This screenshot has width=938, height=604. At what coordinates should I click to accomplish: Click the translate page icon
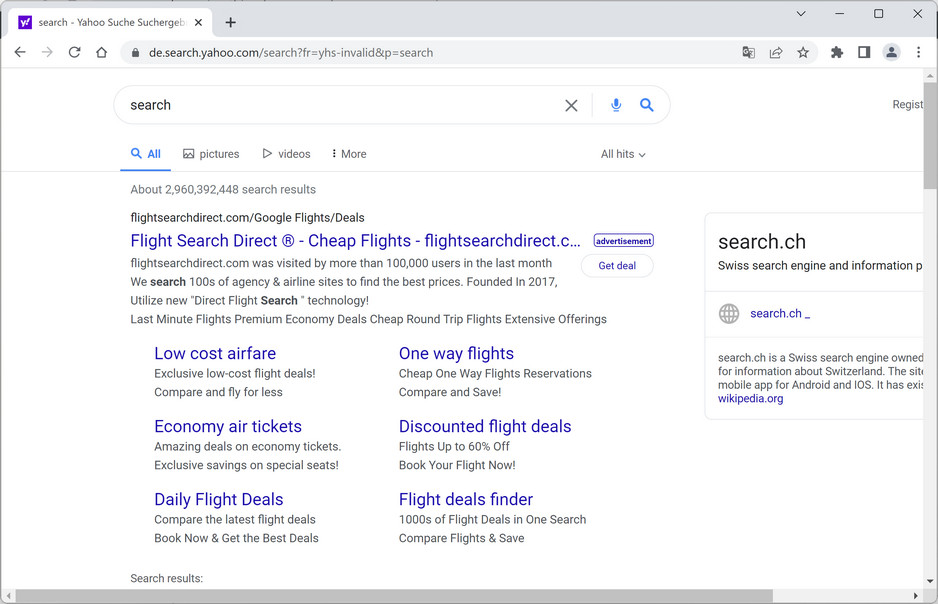click(748, 53)
